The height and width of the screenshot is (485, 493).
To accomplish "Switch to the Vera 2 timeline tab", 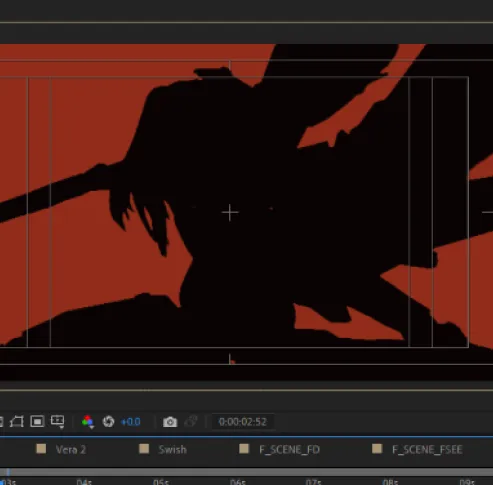I will [71, 450].
